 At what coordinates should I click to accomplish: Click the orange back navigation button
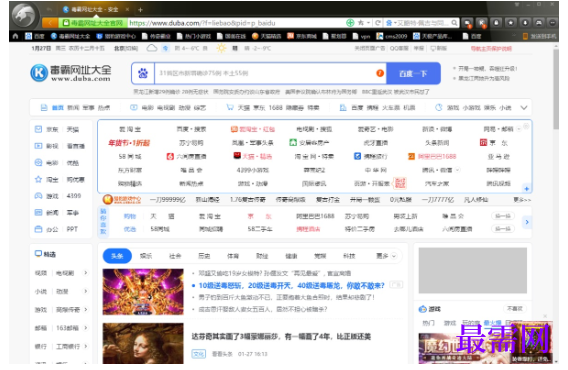(x=50, y=23)
